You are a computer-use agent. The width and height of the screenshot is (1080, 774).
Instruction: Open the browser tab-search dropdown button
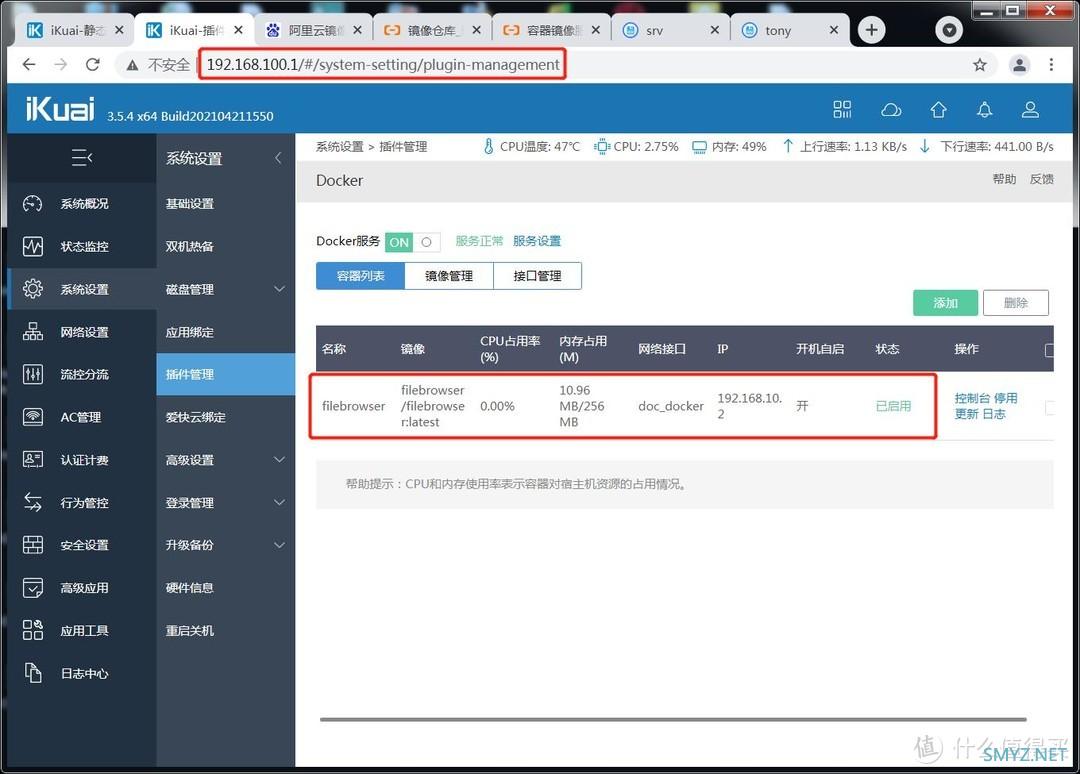pyautogui.click(x=948, y=30)
